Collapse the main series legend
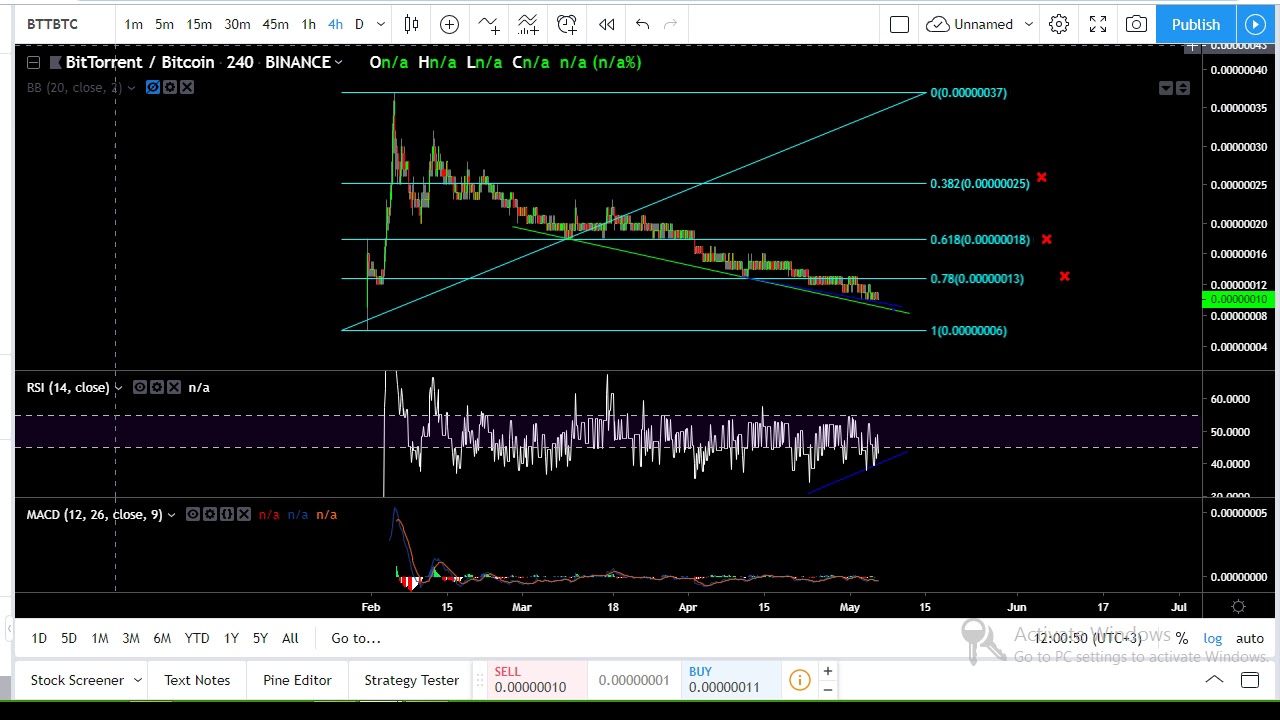This screenshot has height=720, width=1280. [33, 62]
